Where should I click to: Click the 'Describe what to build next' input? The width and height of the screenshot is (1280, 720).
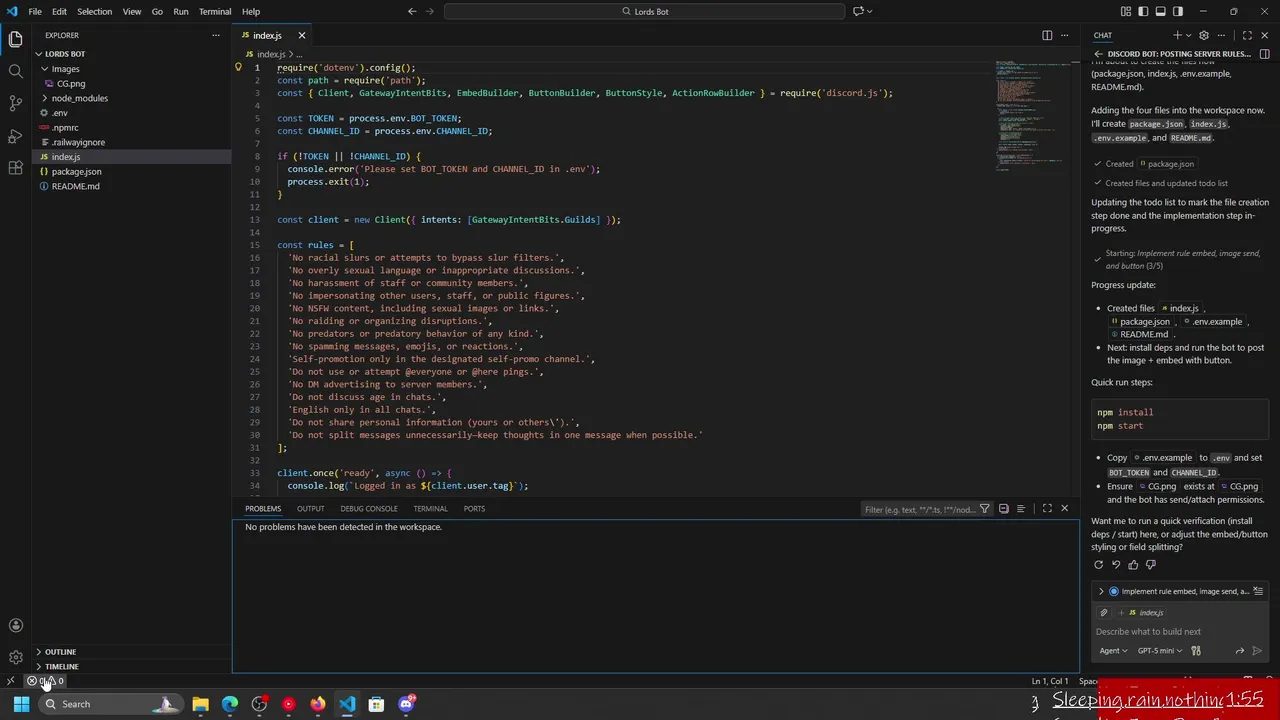point(1180,632)
